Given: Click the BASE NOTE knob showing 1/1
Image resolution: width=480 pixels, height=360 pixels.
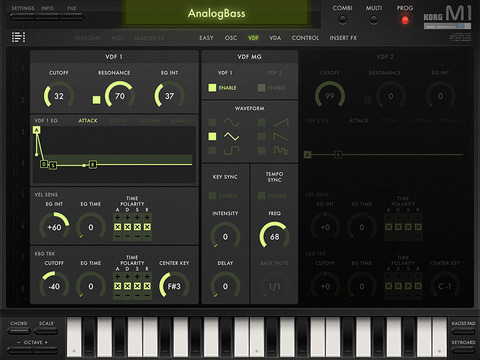Looking at the screenshot, I should point(274,286).
